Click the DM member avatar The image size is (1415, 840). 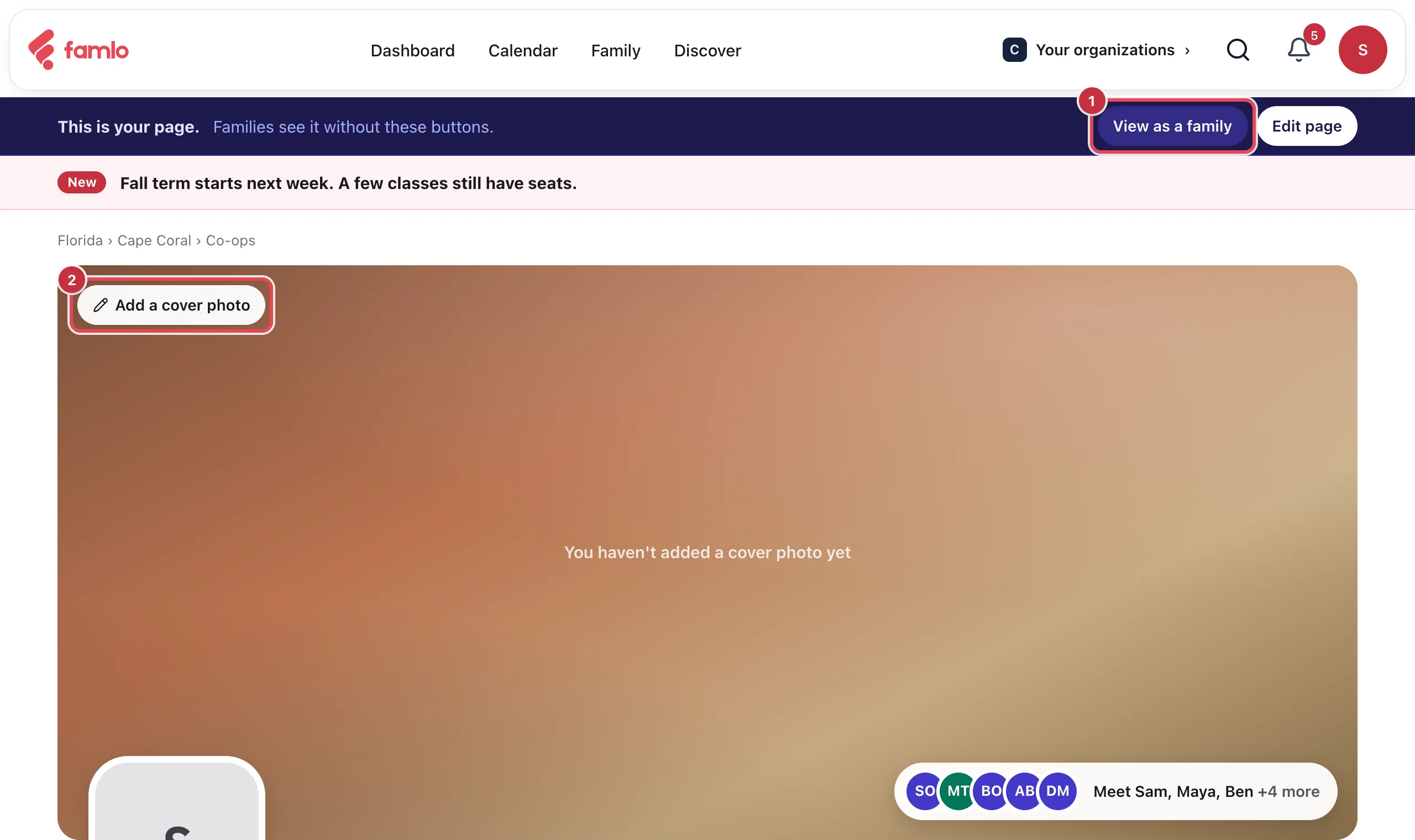coord(1057,791)
